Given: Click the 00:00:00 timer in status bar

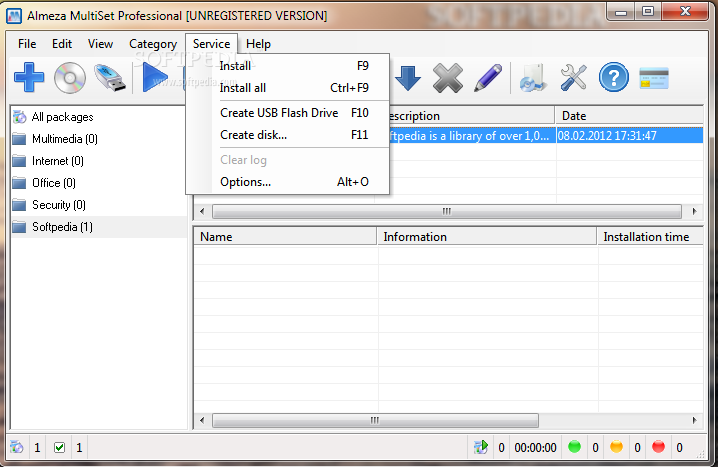Looking at the screenshot, I should 535,447.
